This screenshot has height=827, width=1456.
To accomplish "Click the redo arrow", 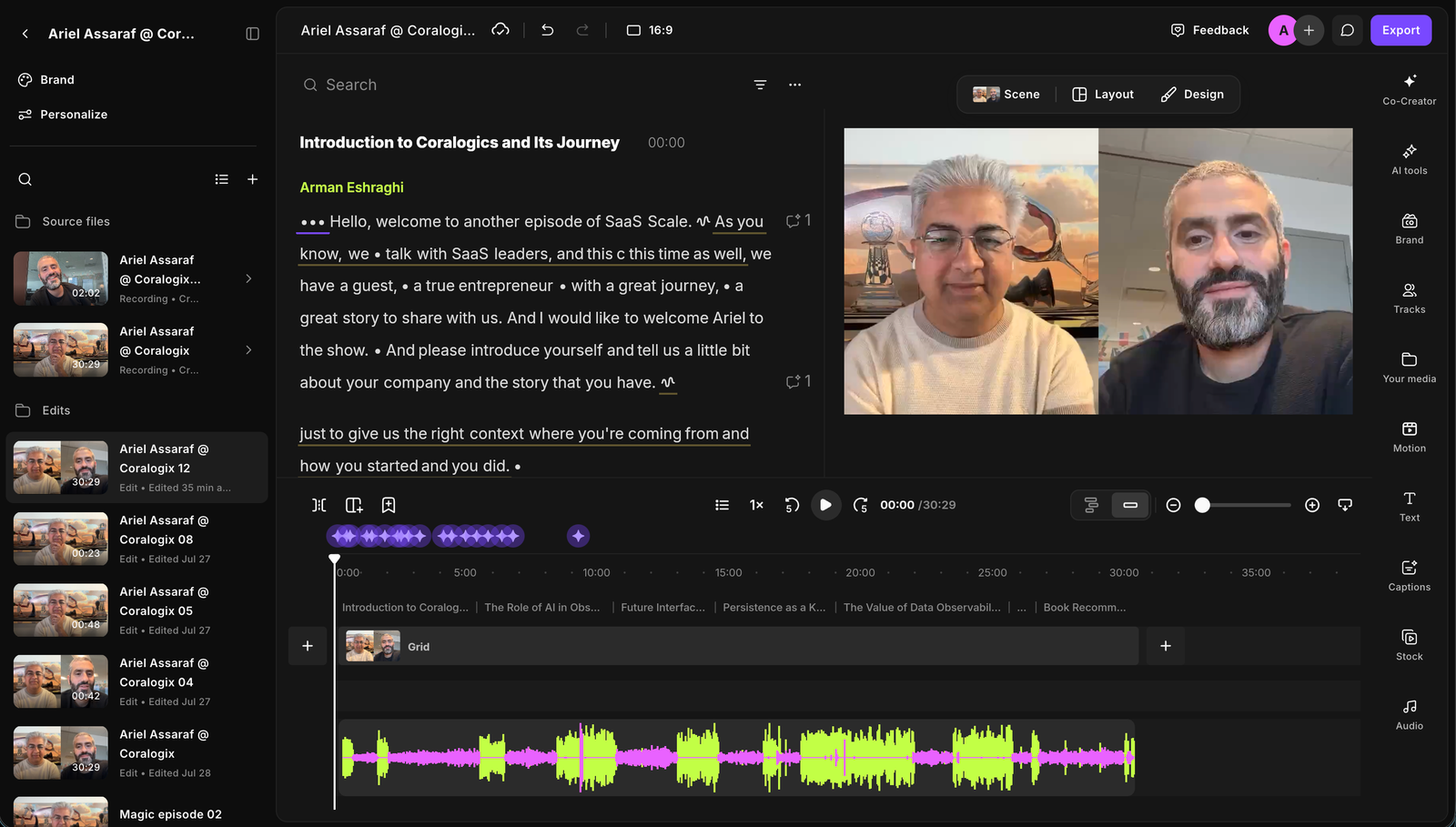I will 582,30.
